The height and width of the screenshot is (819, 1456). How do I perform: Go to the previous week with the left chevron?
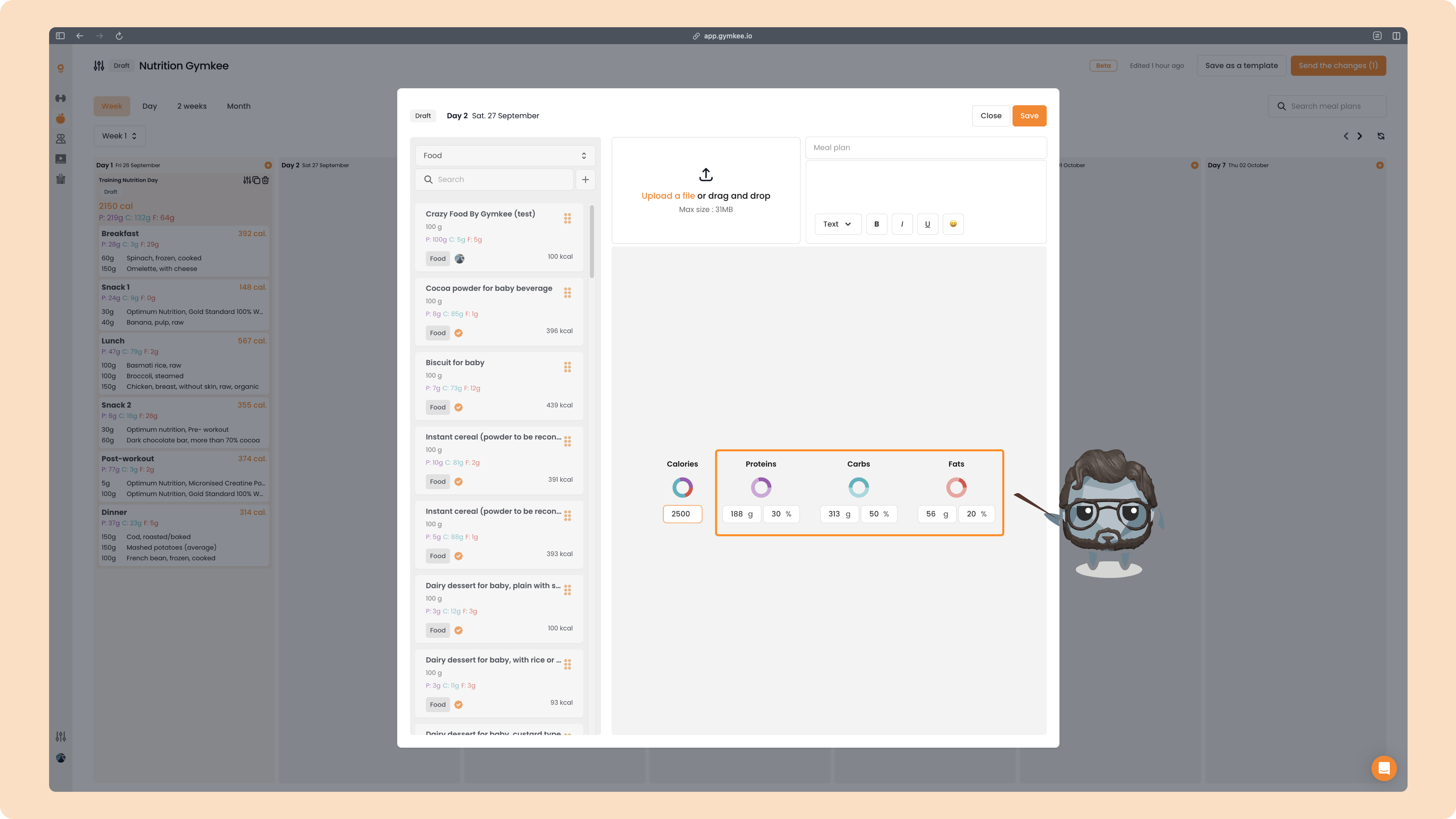[x=1346, y=136]
